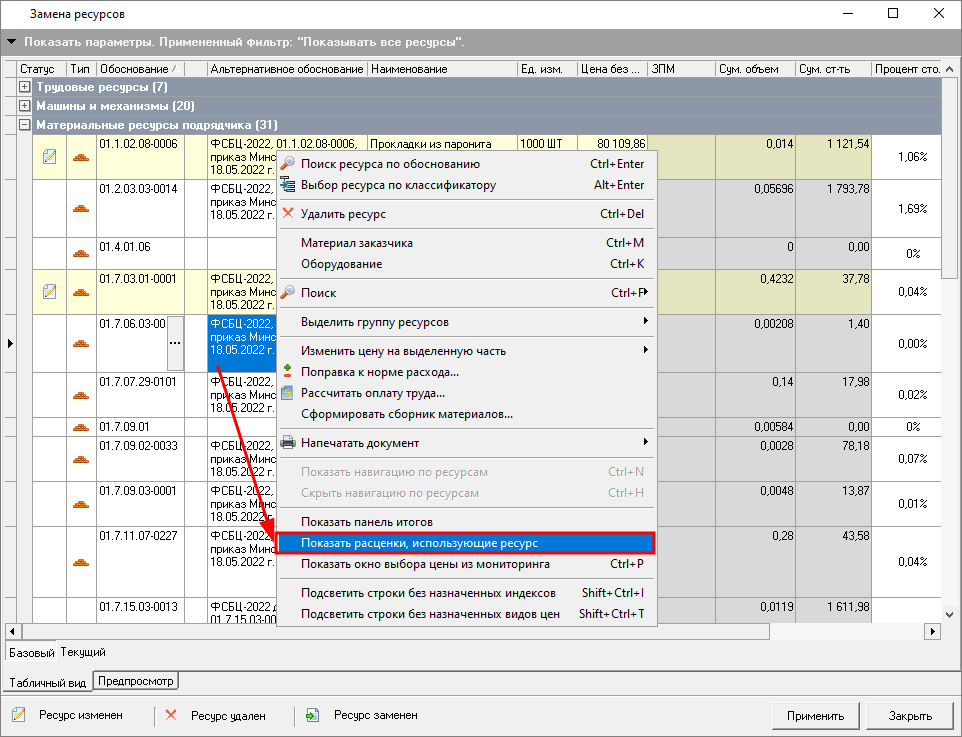Click the red X icon for 'Удалить ресурс'
The image size is (962, 737).
click(x=288, y=214)
